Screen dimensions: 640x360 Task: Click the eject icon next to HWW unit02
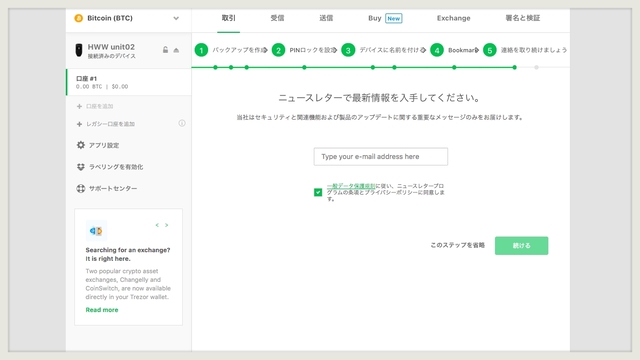(176, 50)
